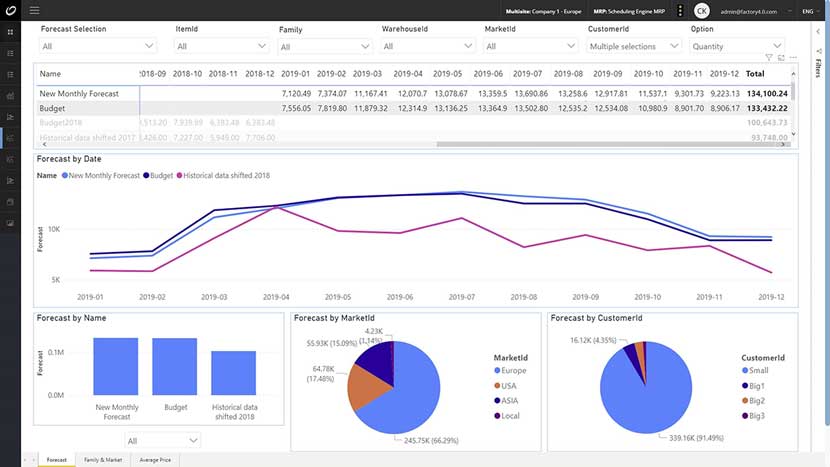
Task: Open the Family dropdown
Action: tap(324, 47)
